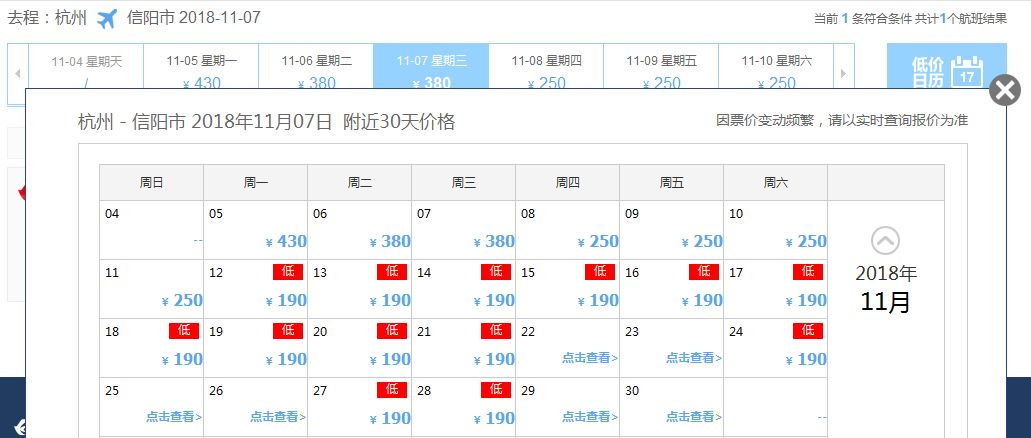
Task: Click 点击查看 link for day 26
Action: 277,416
